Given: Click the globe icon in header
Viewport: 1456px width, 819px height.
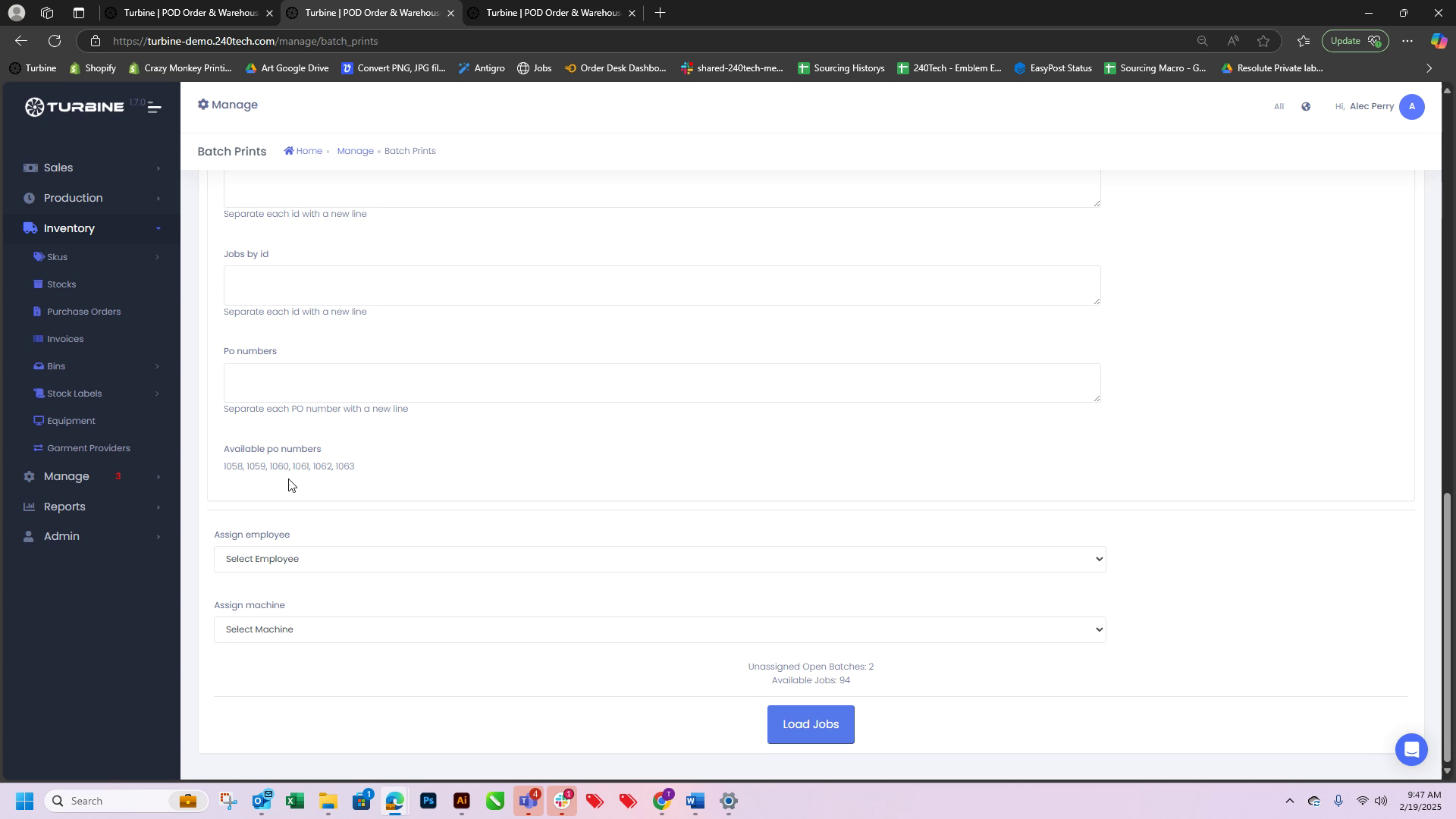Looking at the screenshot, I should 1306,107.
